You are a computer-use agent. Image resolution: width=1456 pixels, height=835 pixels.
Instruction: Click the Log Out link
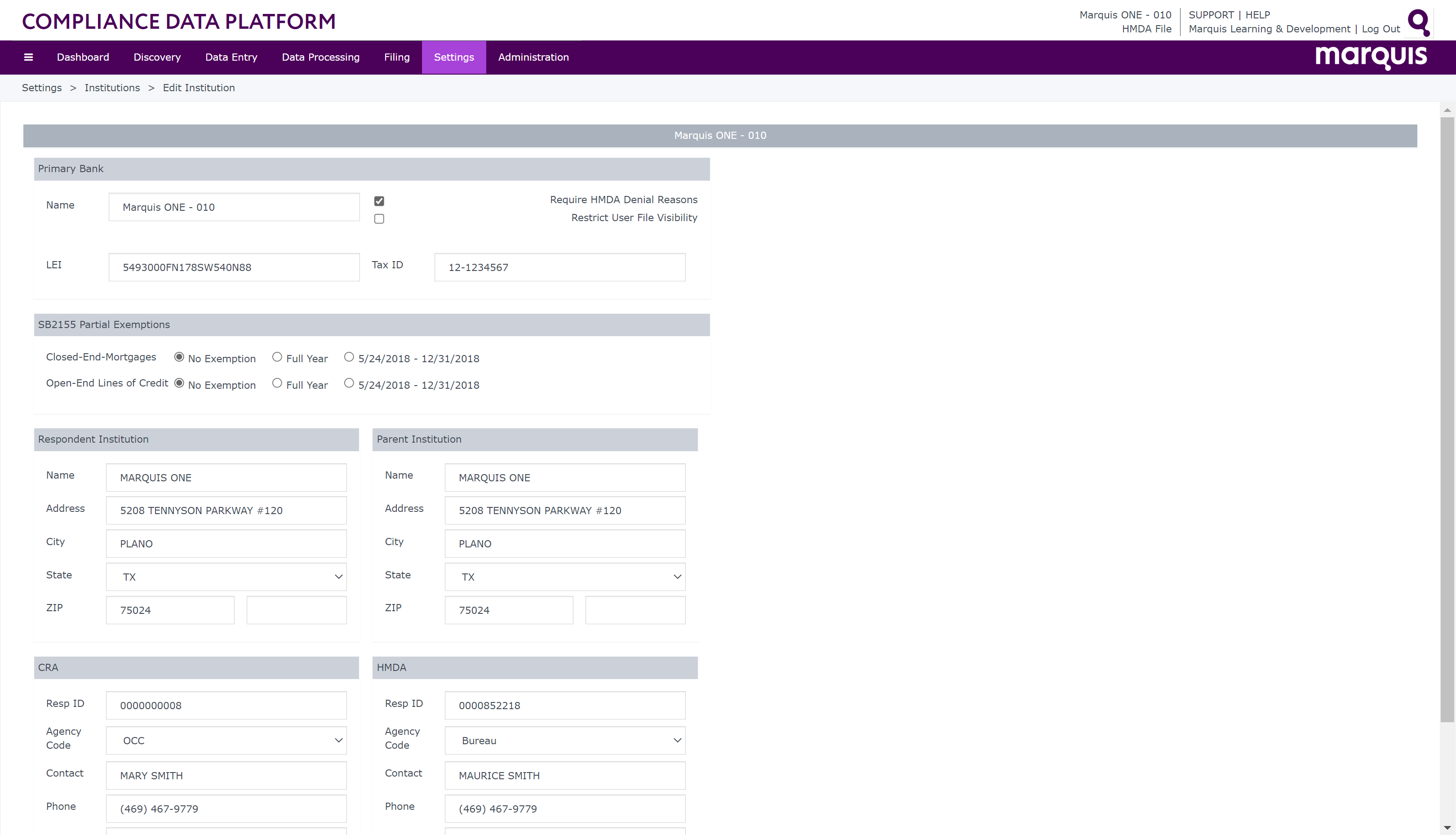click(1381, 29)
